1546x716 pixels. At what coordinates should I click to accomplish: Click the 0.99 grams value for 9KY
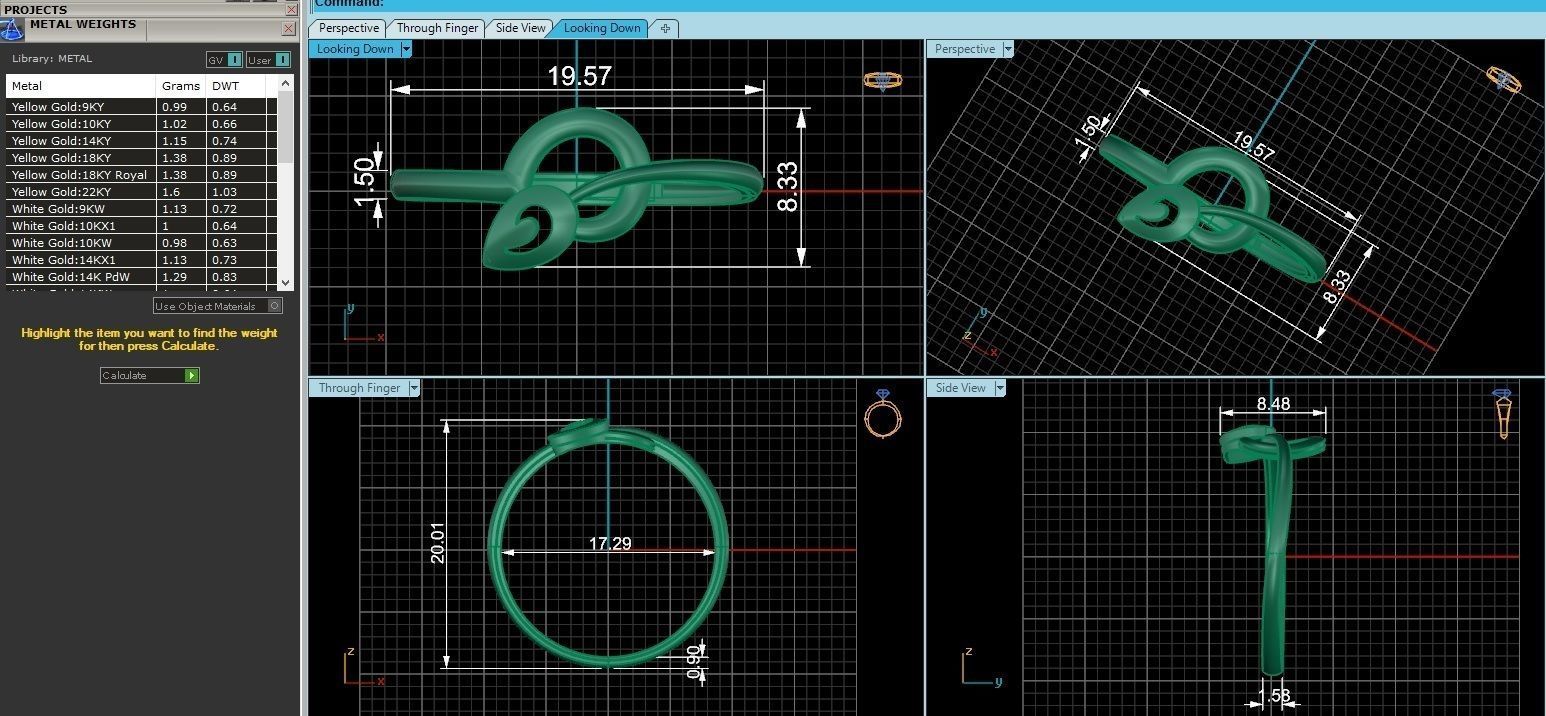click(x=174, y=107)
